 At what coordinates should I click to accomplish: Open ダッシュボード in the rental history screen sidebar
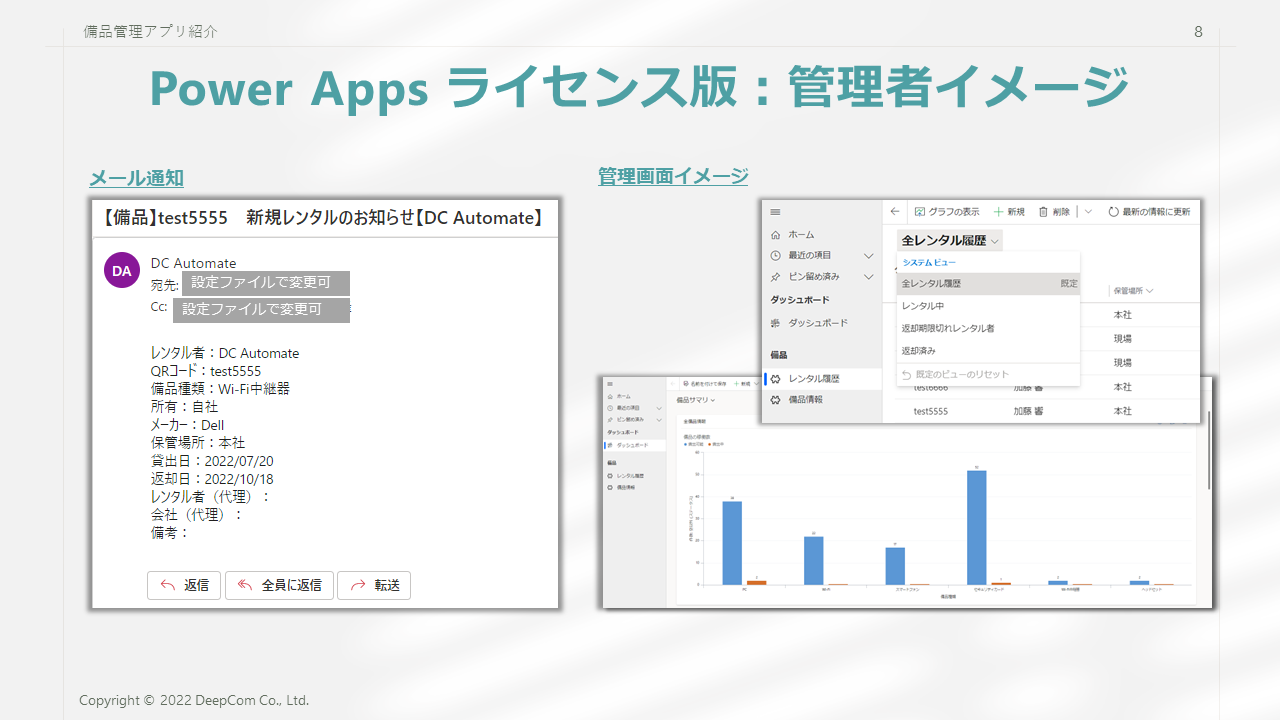coord(817,323)
